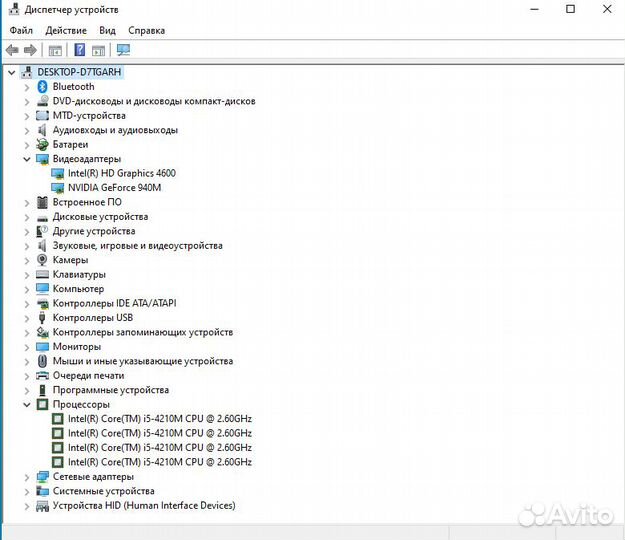Open the Действие menu

(66, 30)
